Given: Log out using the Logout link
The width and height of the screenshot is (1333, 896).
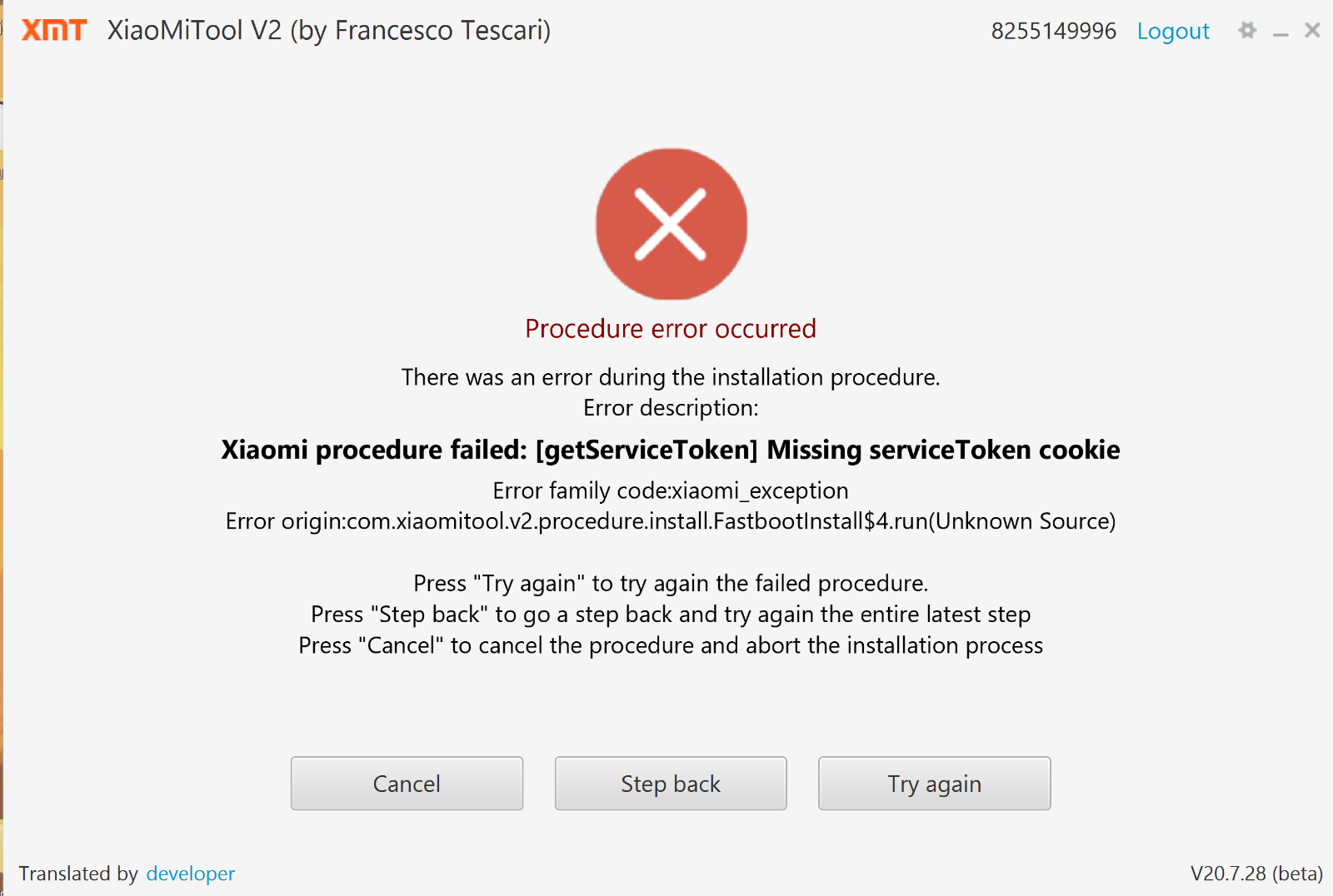Looking at the screenshot, I should (1173, 31).
